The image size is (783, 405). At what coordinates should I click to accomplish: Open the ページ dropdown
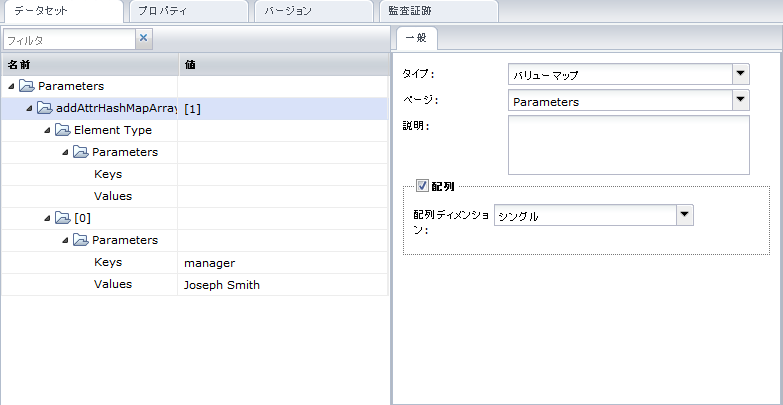[740, 100]
